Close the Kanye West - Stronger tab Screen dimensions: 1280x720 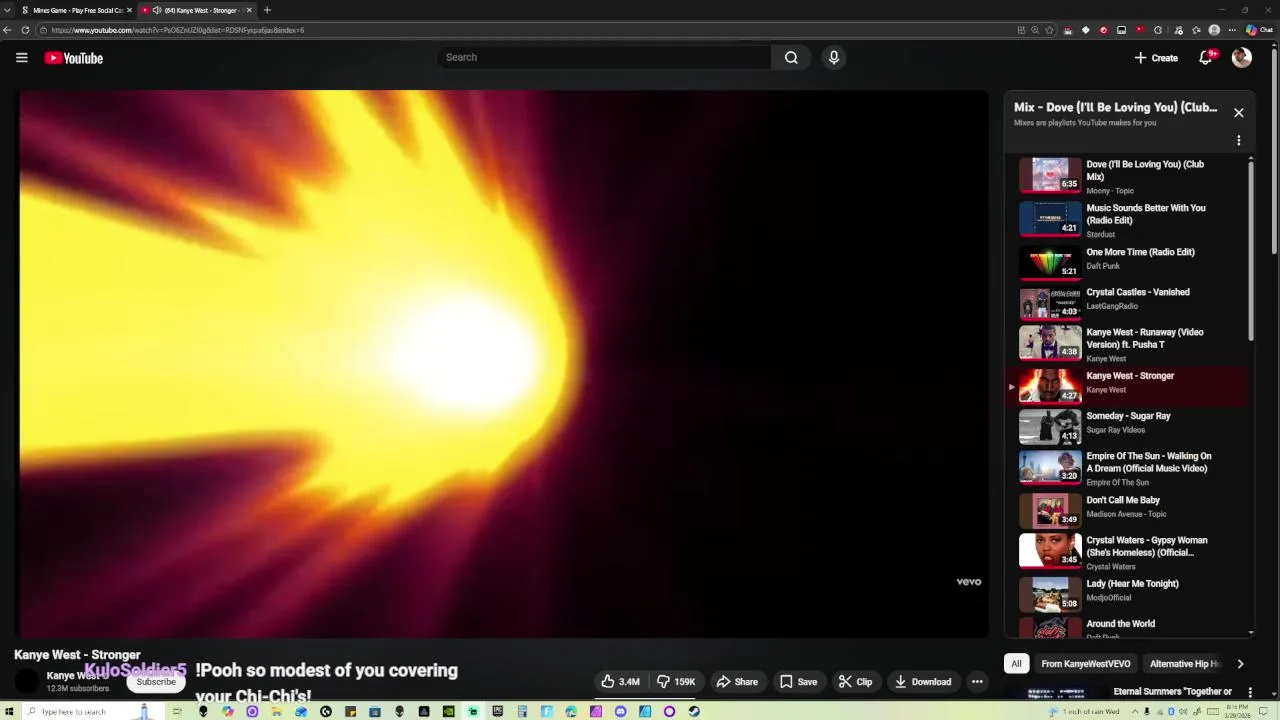[249, 10]
